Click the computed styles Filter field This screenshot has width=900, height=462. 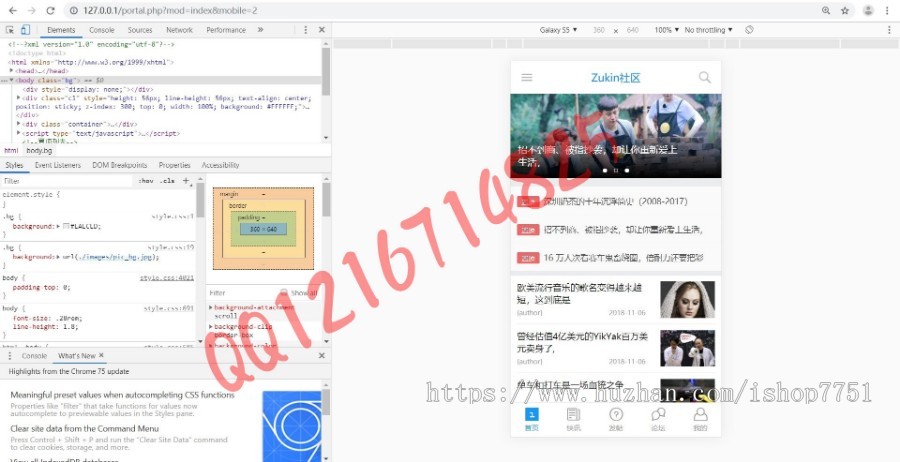click(x=241, y=293)
